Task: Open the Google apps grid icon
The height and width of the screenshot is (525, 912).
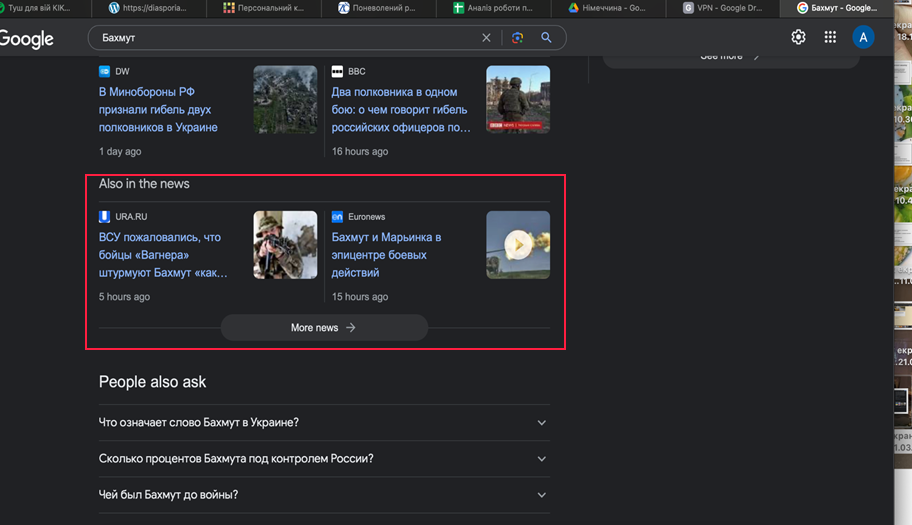Action: pyautogui.click(x=830, y=37)
